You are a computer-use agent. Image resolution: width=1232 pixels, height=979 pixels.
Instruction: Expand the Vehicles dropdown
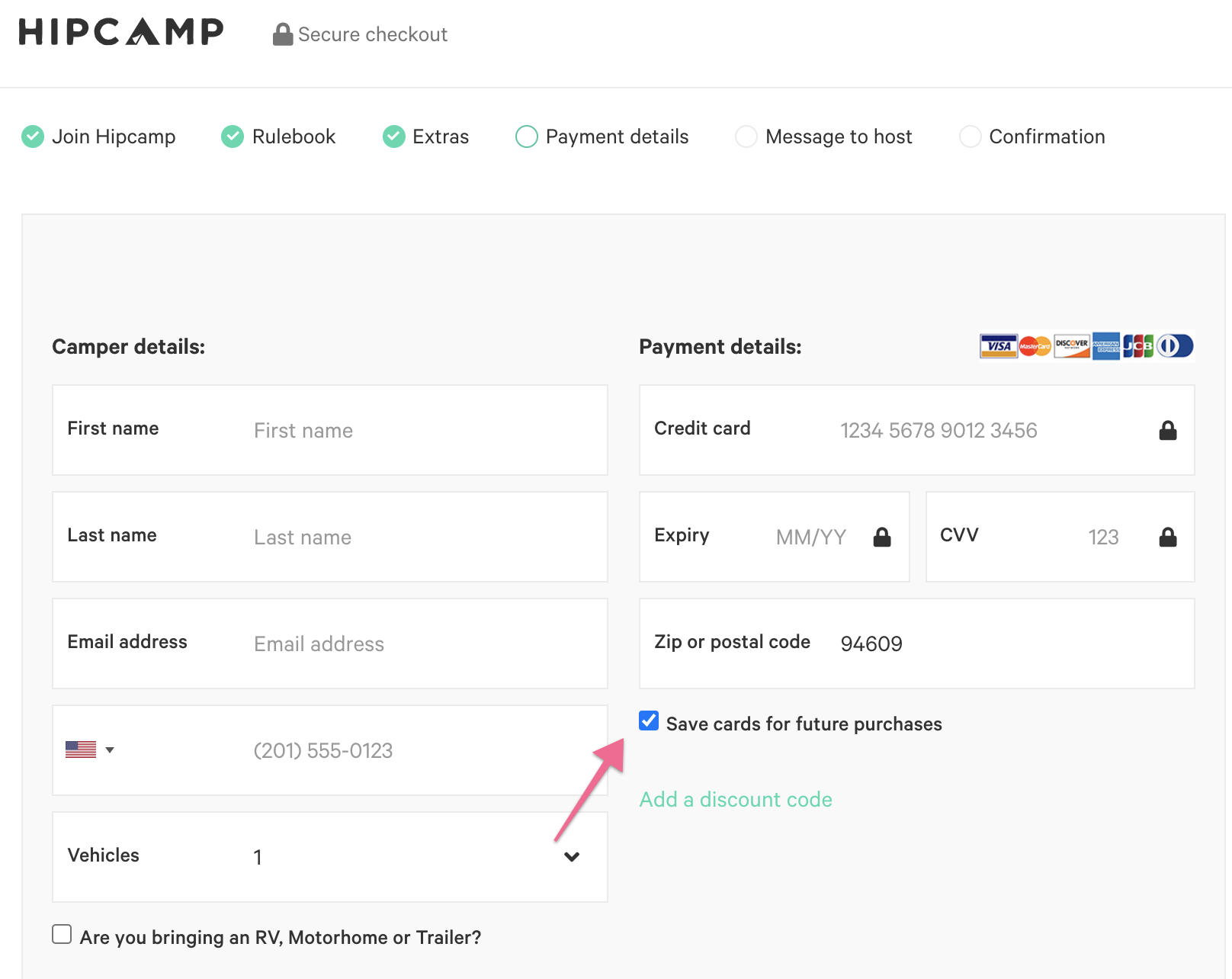click(572, 857)
